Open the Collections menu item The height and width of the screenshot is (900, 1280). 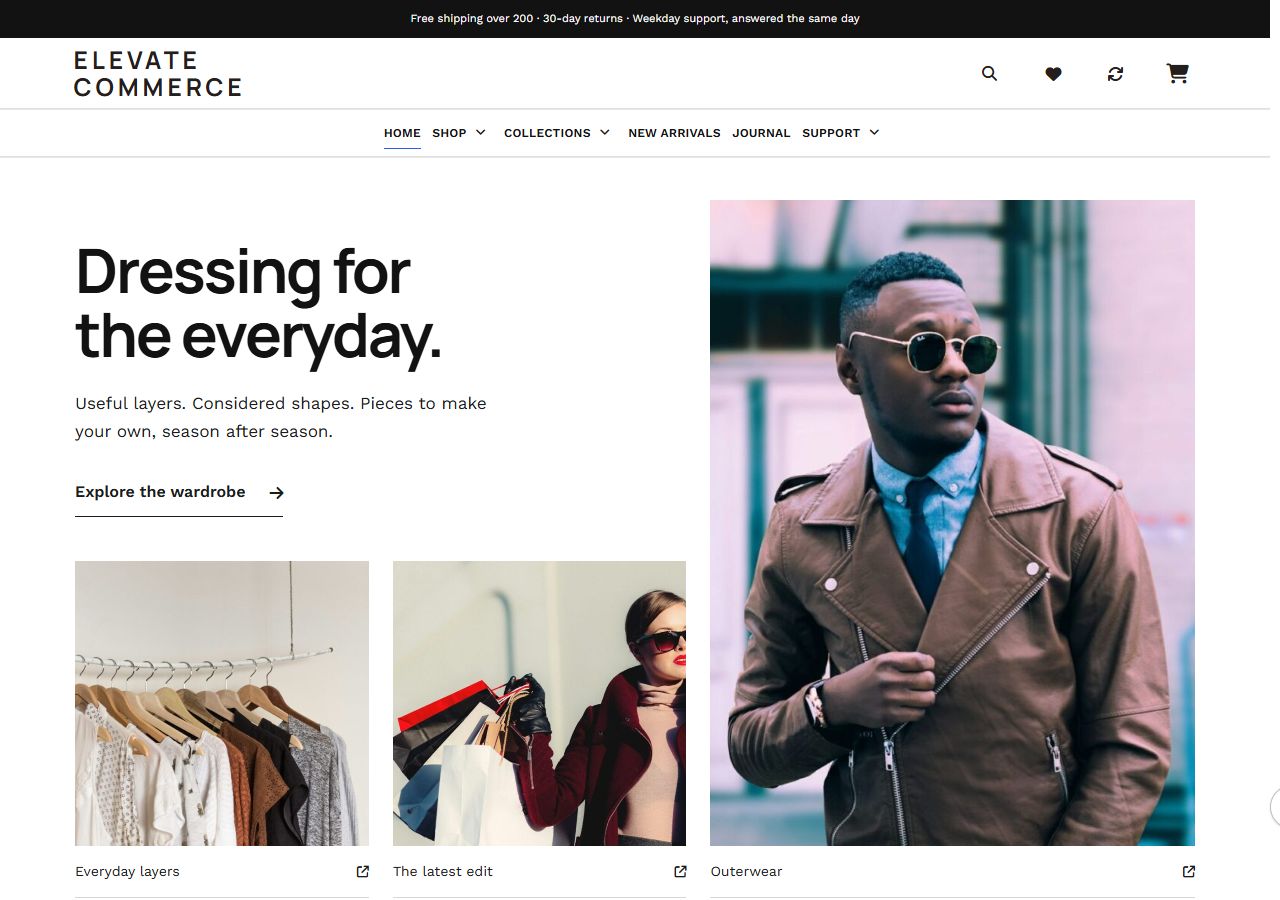point(547,133)
